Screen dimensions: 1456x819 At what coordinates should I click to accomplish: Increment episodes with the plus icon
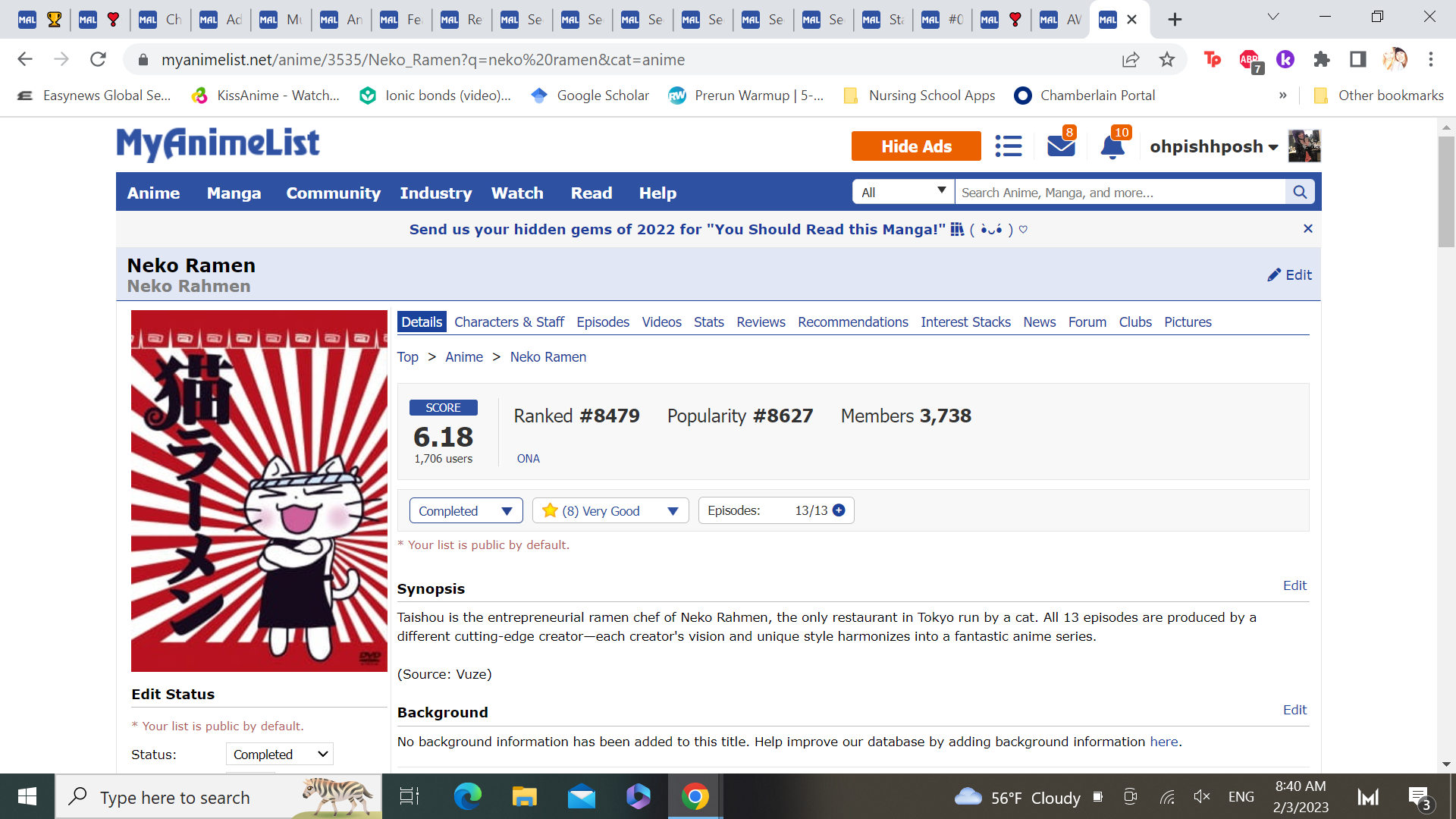click(839, 510)
